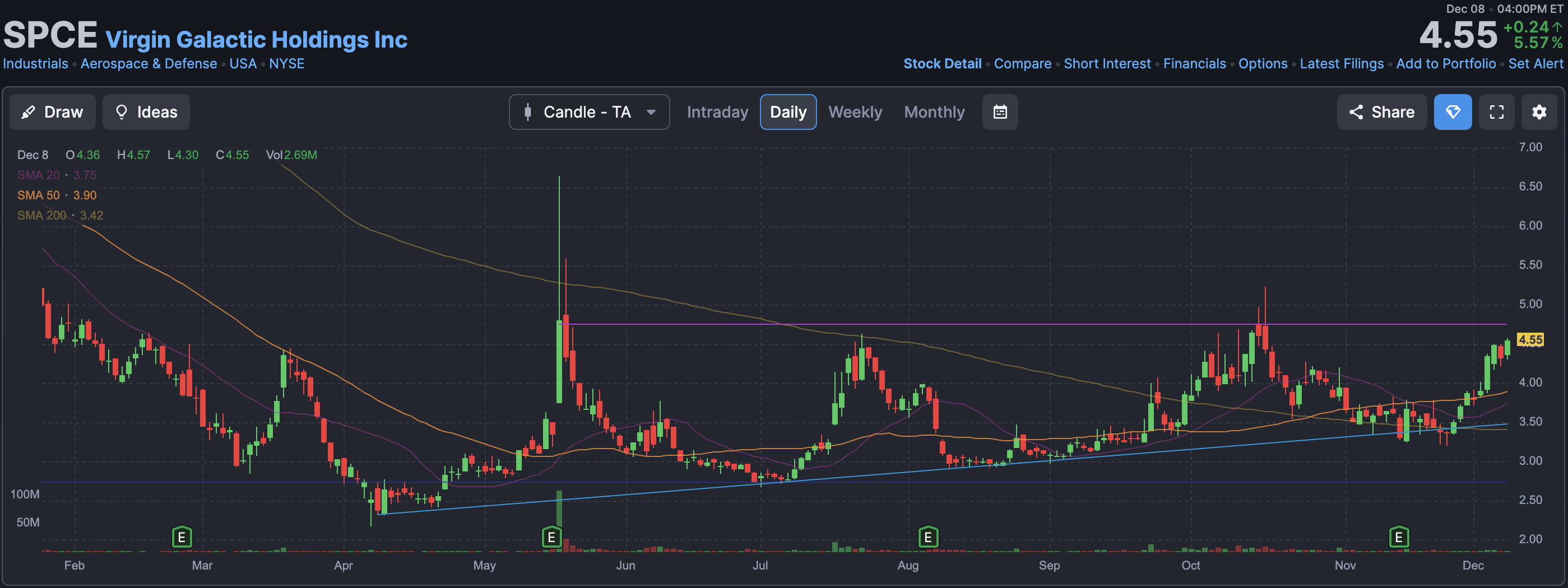This screenshot has width=1568, height=588.
Task: Click the 100M volume axis label
Action: pos(25,494)
